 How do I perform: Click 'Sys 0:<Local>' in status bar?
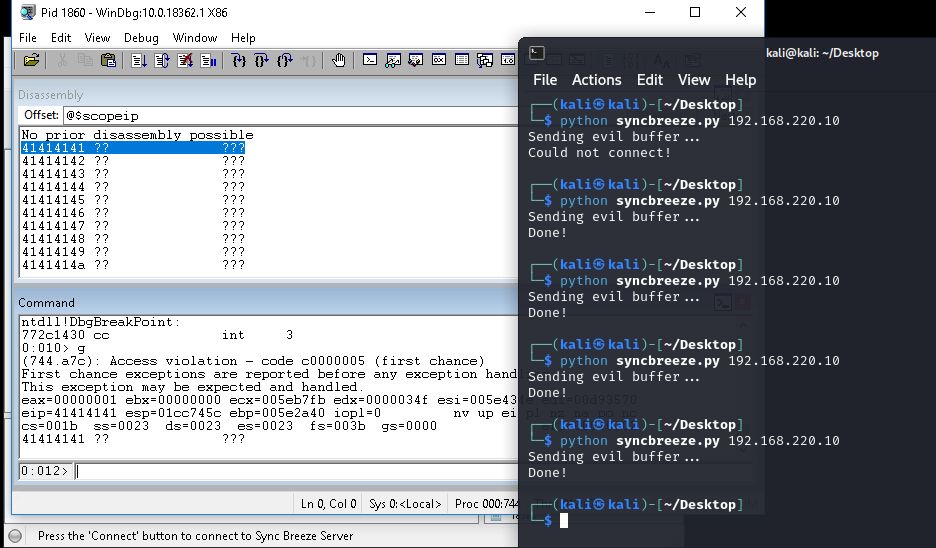[405, 504]
